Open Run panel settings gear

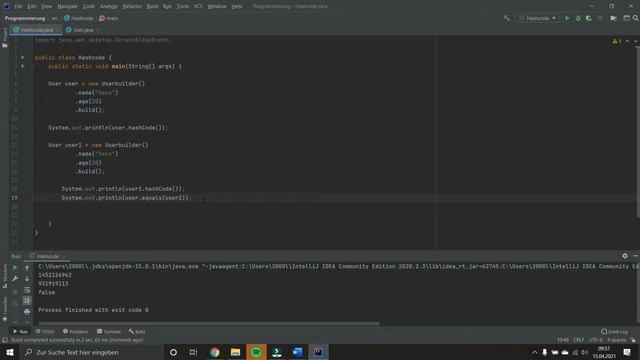(x=624, y=256)
